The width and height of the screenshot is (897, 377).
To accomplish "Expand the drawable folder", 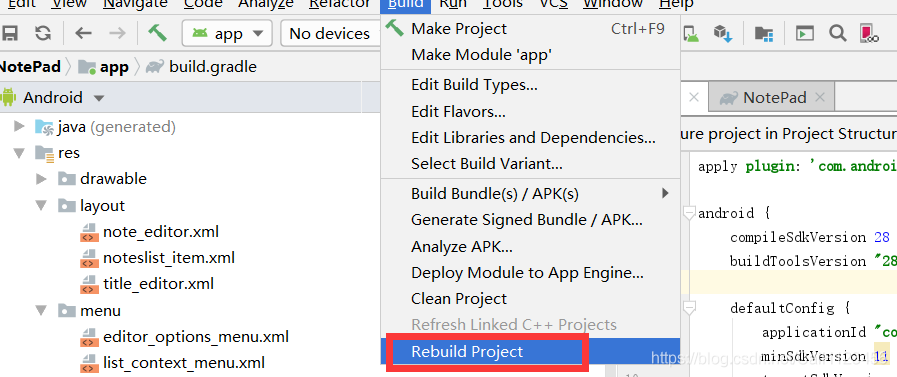I will coord(41,179).
